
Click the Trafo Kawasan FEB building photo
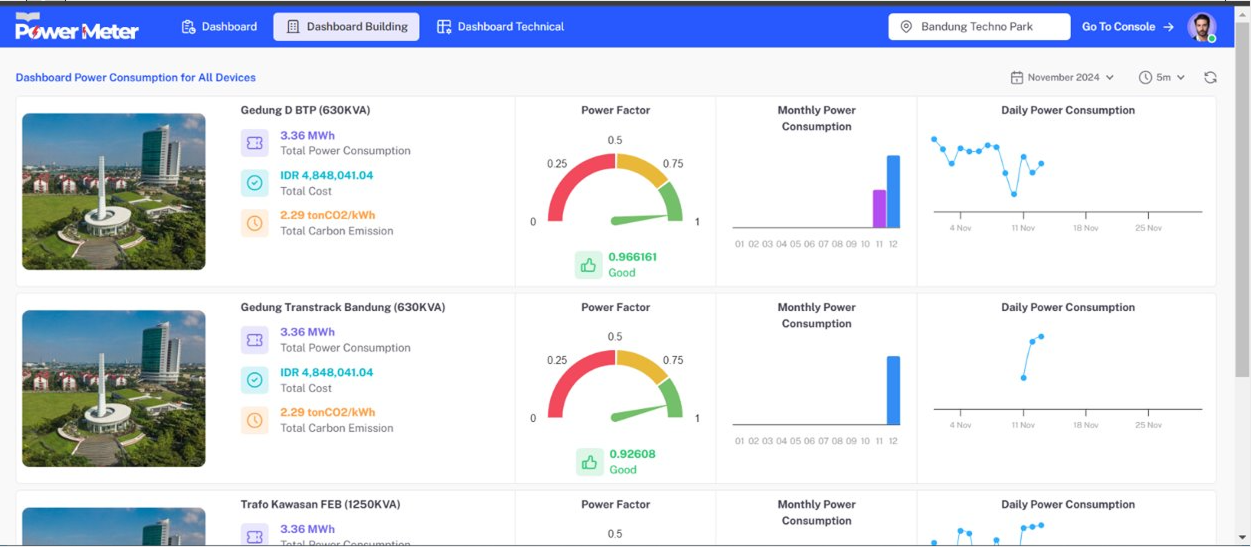pyautogui.click(x=114, y=527)
